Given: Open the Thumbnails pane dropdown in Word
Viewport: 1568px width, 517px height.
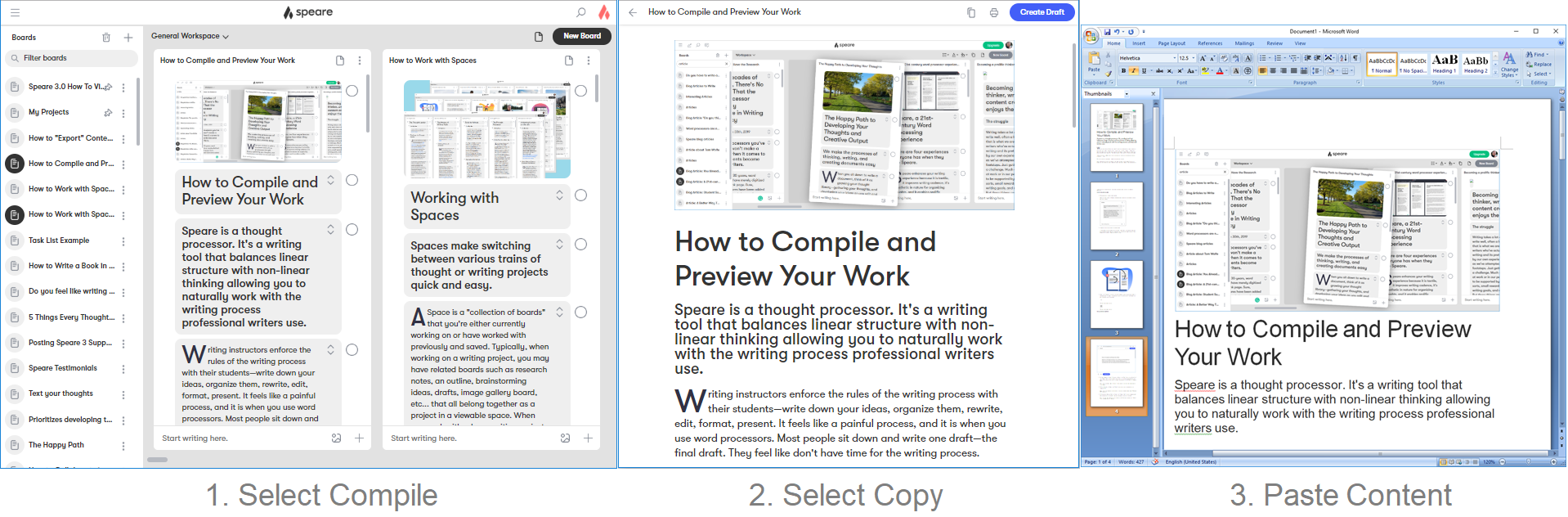Looking at the screenshot, I should tap(1127, 94).
